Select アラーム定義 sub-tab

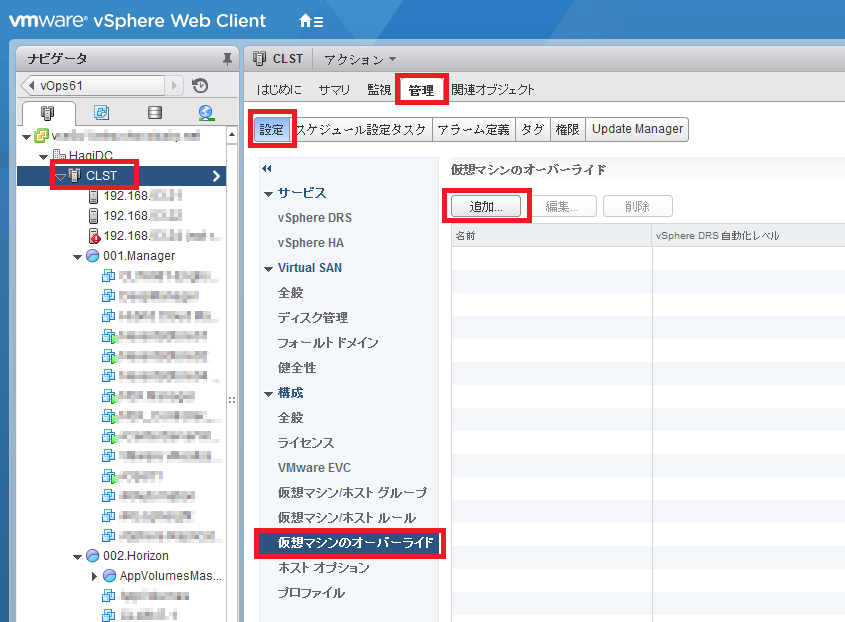coord(474,129)
